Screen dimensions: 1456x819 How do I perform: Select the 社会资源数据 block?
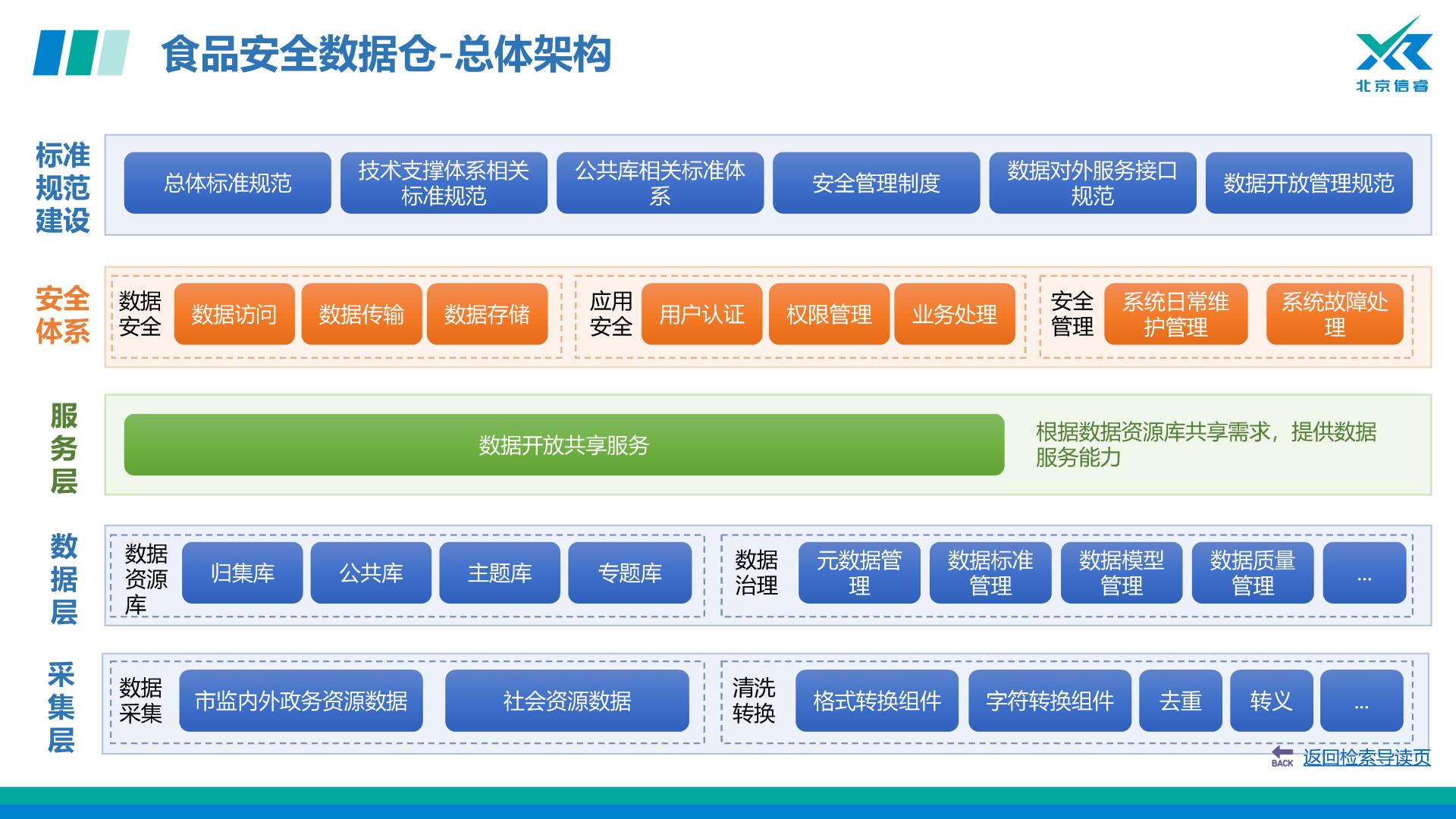pyautogui.click(x=566, y=701)
